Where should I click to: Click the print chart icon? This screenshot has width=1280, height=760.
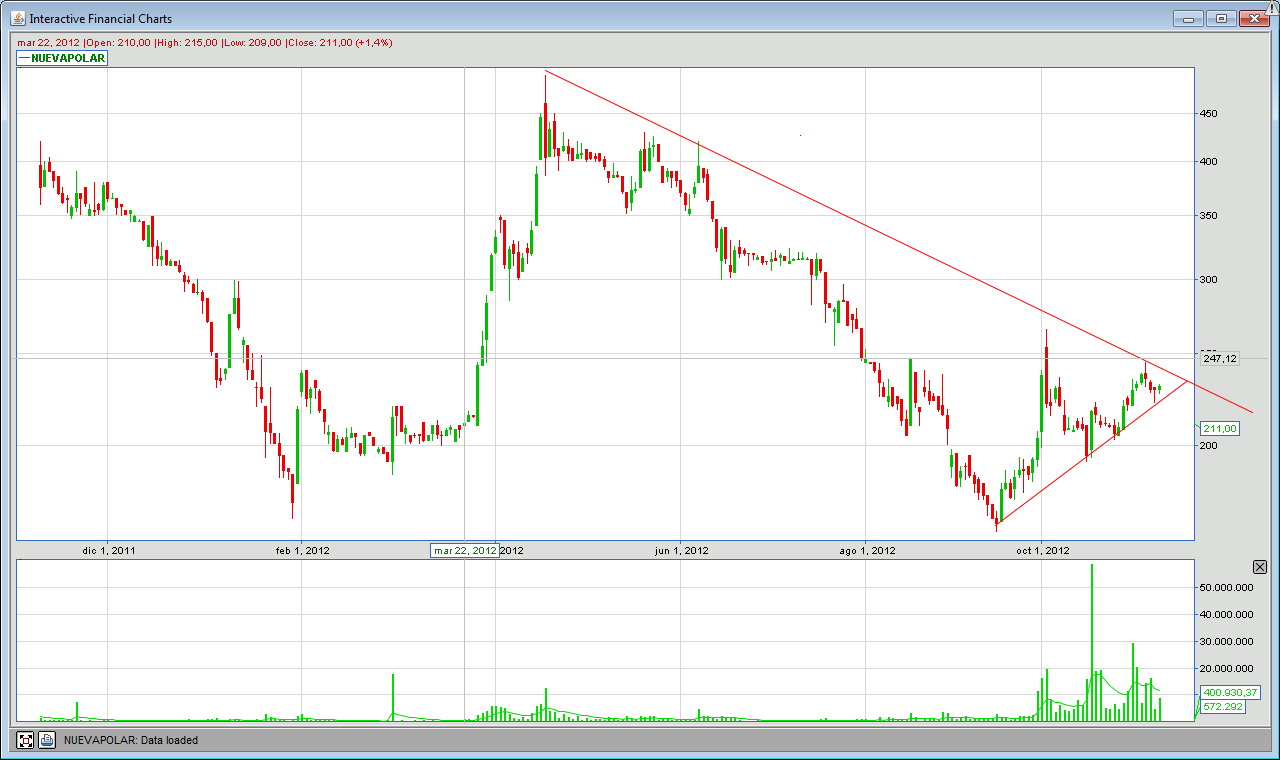pyautogui.click(x=46, y=740)
